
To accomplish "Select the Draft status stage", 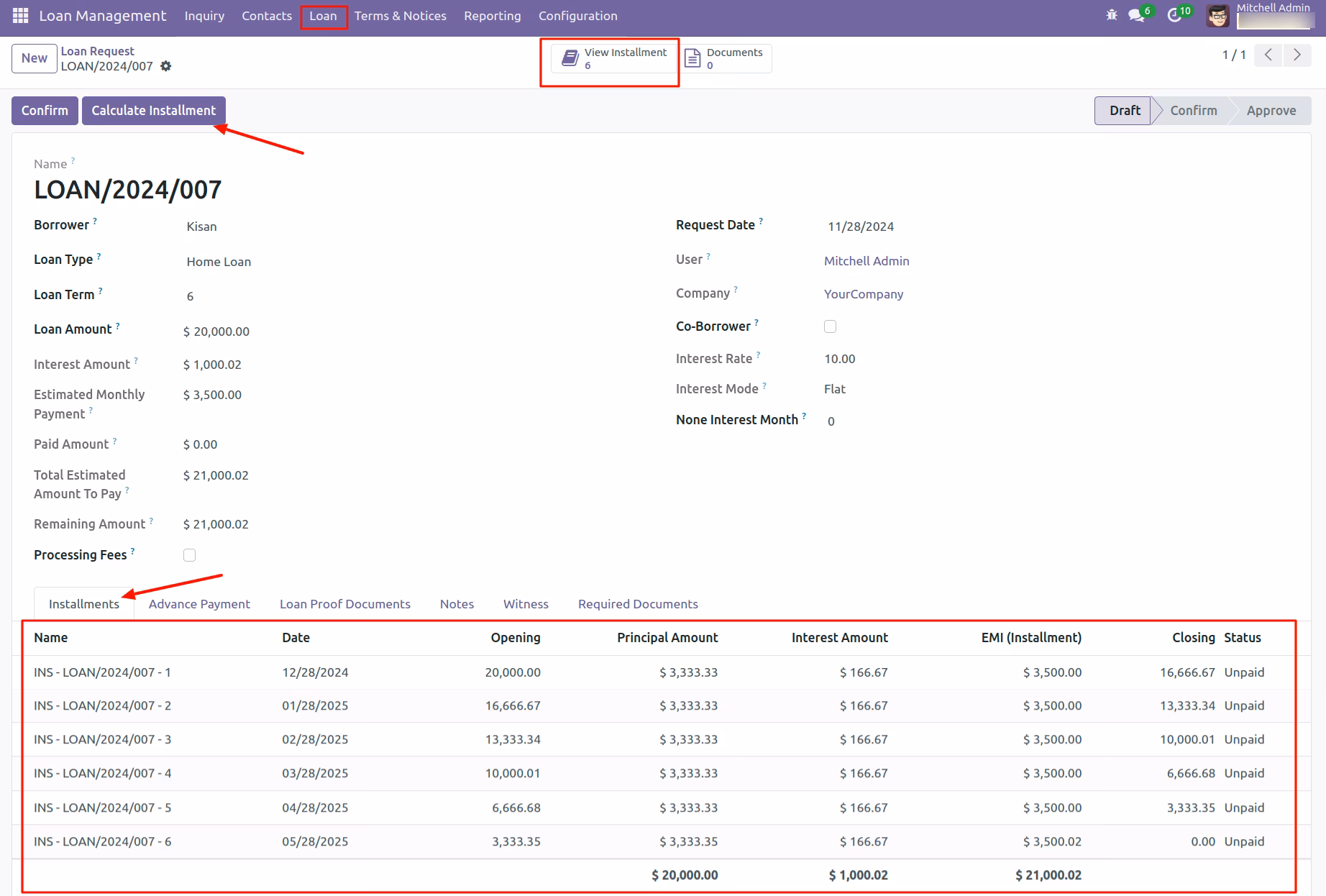I will [1124, 111].
